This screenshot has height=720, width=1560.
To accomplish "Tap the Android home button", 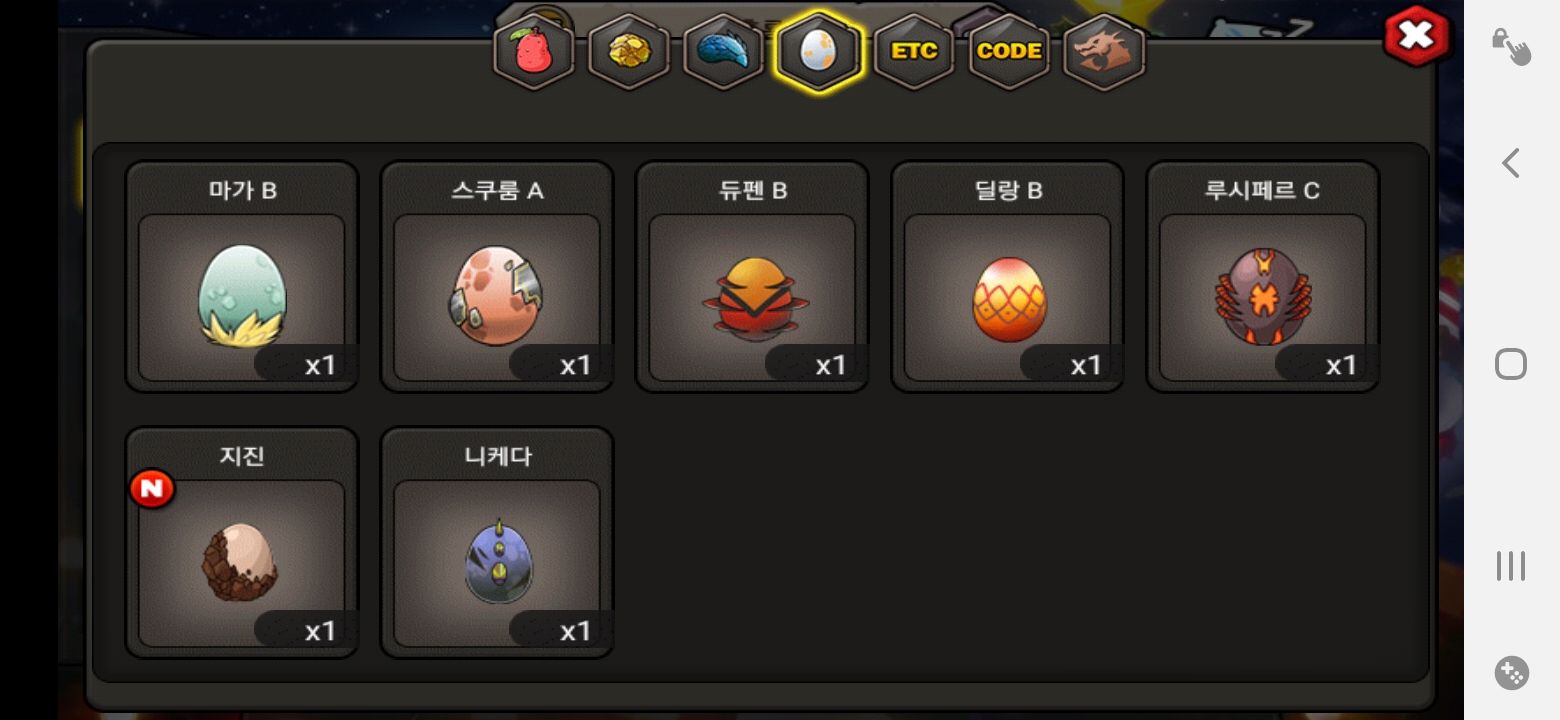I will click(x=1511, y=364).
